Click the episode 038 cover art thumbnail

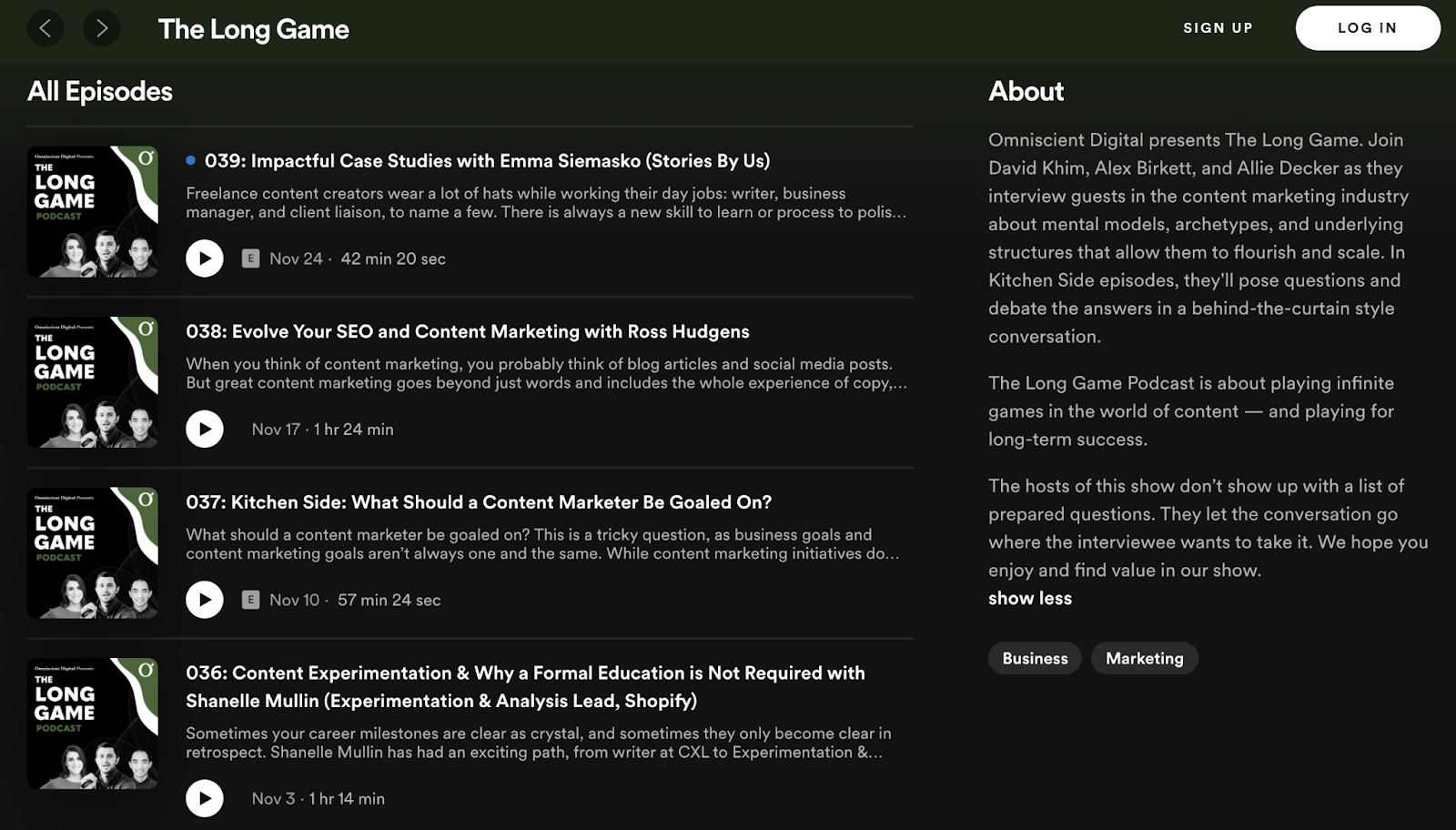coord(93,382)
